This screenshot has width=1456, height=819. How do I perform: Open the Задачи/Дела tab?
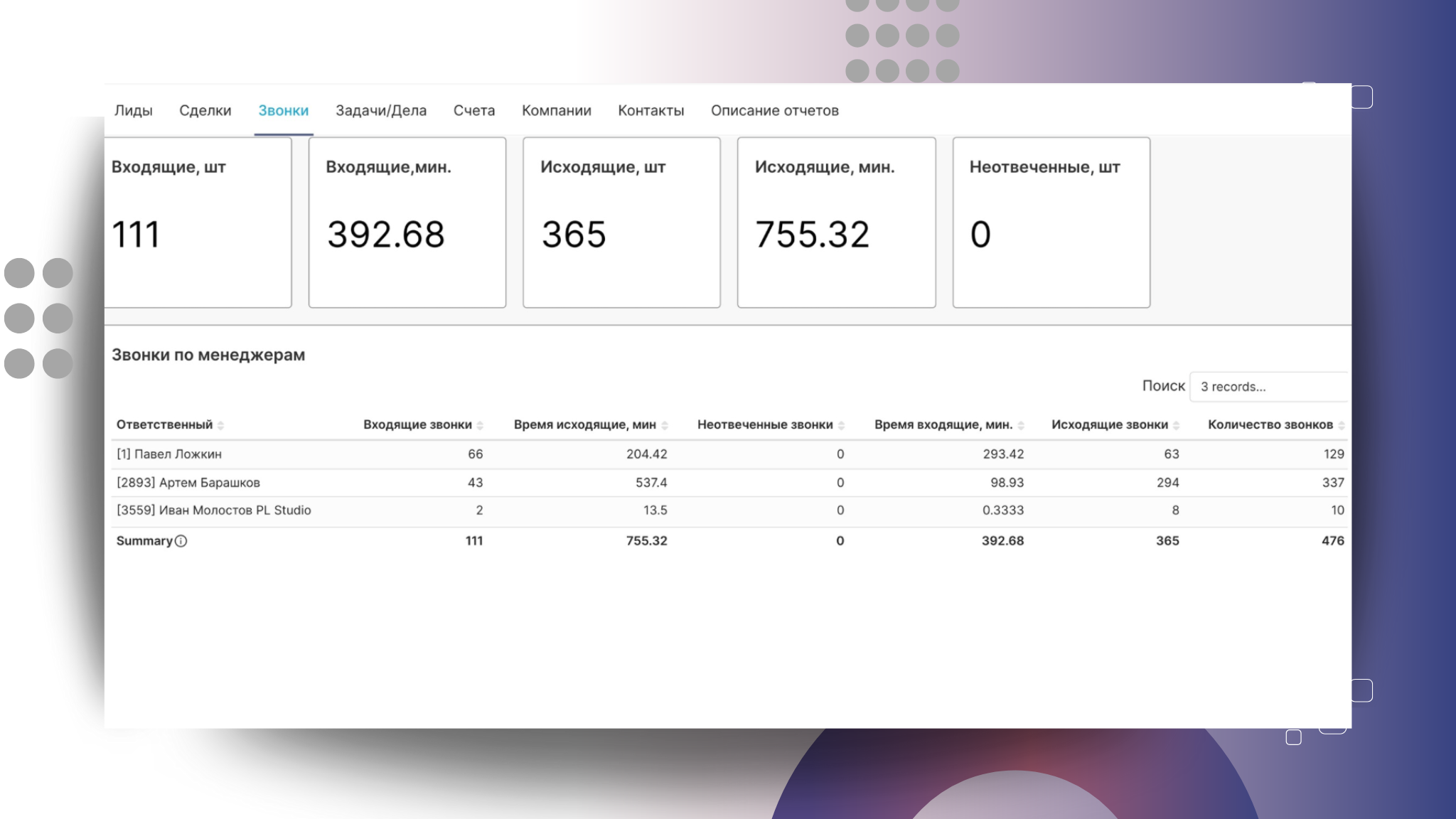point(381,111)
